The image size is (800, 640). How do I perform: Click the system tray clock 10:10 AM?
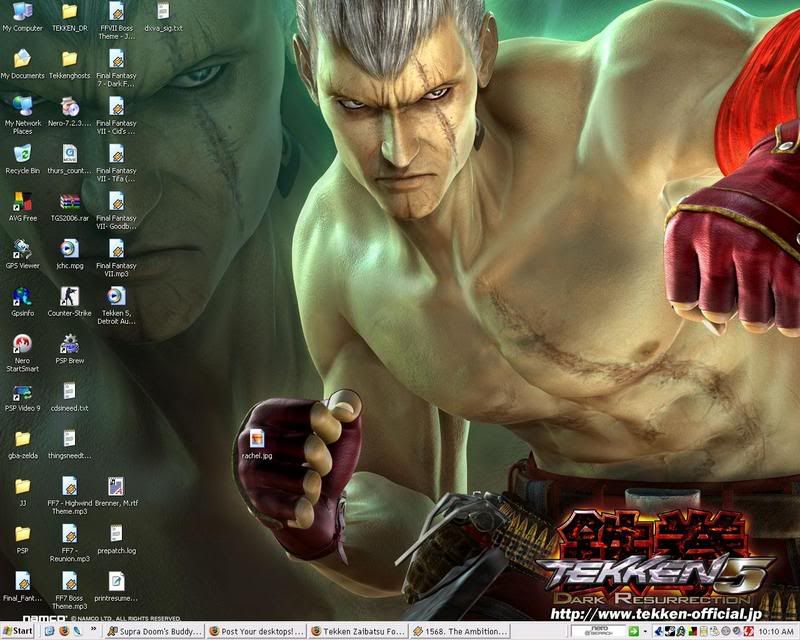(776, 632)
